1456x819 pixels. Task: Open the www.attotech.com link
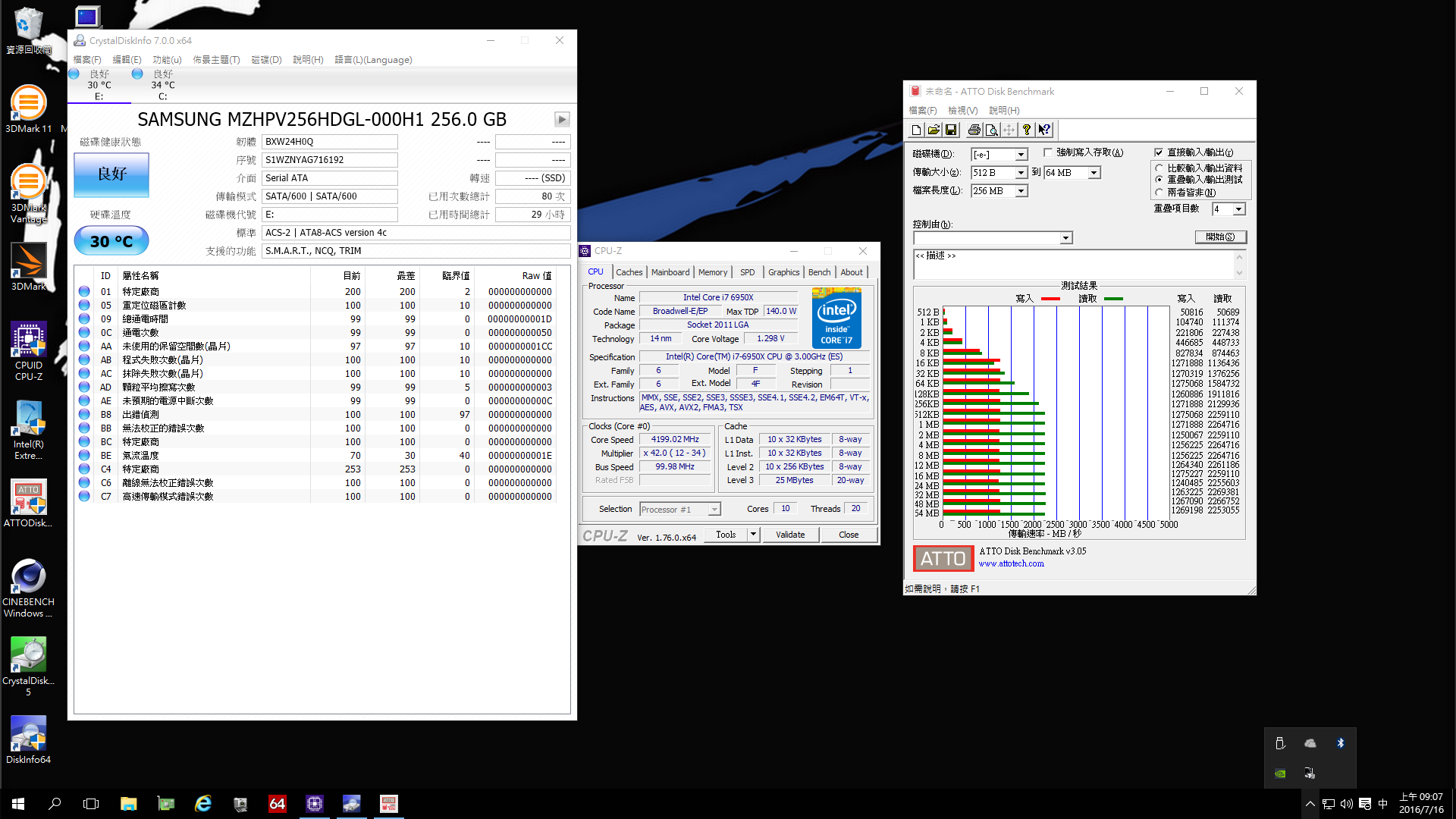[1011, 563]
